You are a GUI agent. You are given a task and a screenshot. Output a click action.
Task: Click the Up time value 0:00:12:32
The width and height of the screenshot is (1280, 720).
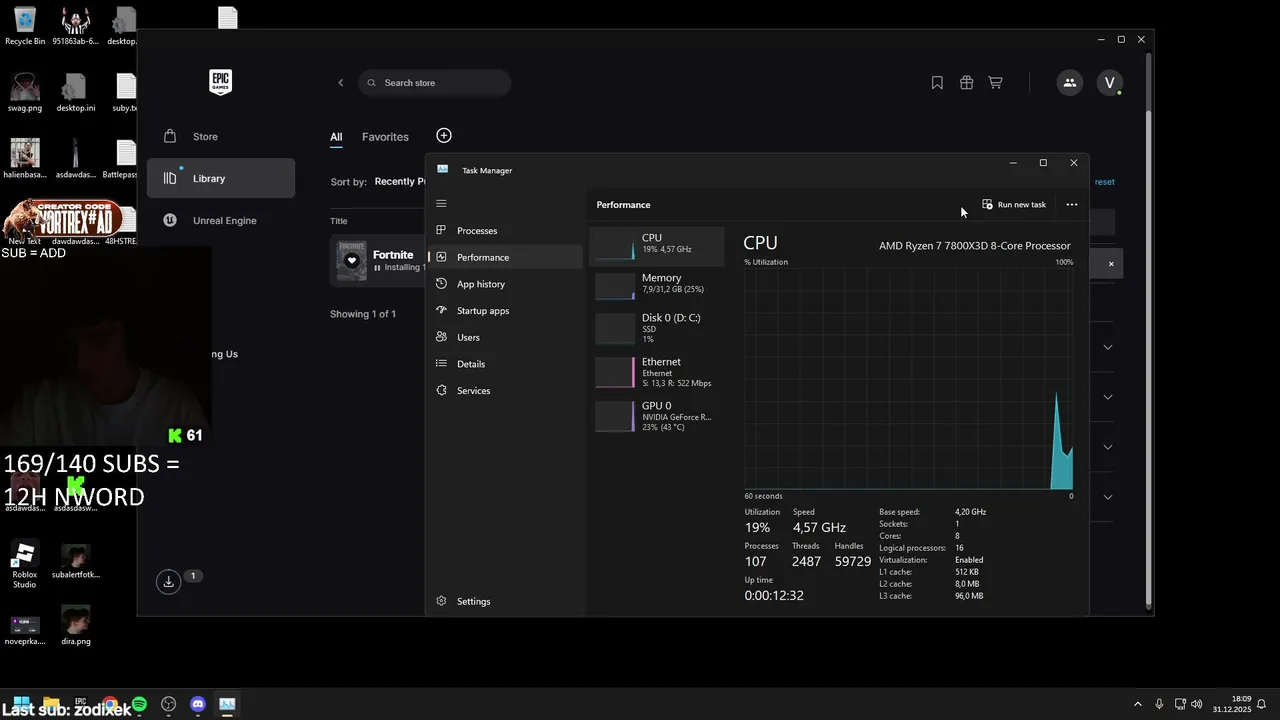774,596
